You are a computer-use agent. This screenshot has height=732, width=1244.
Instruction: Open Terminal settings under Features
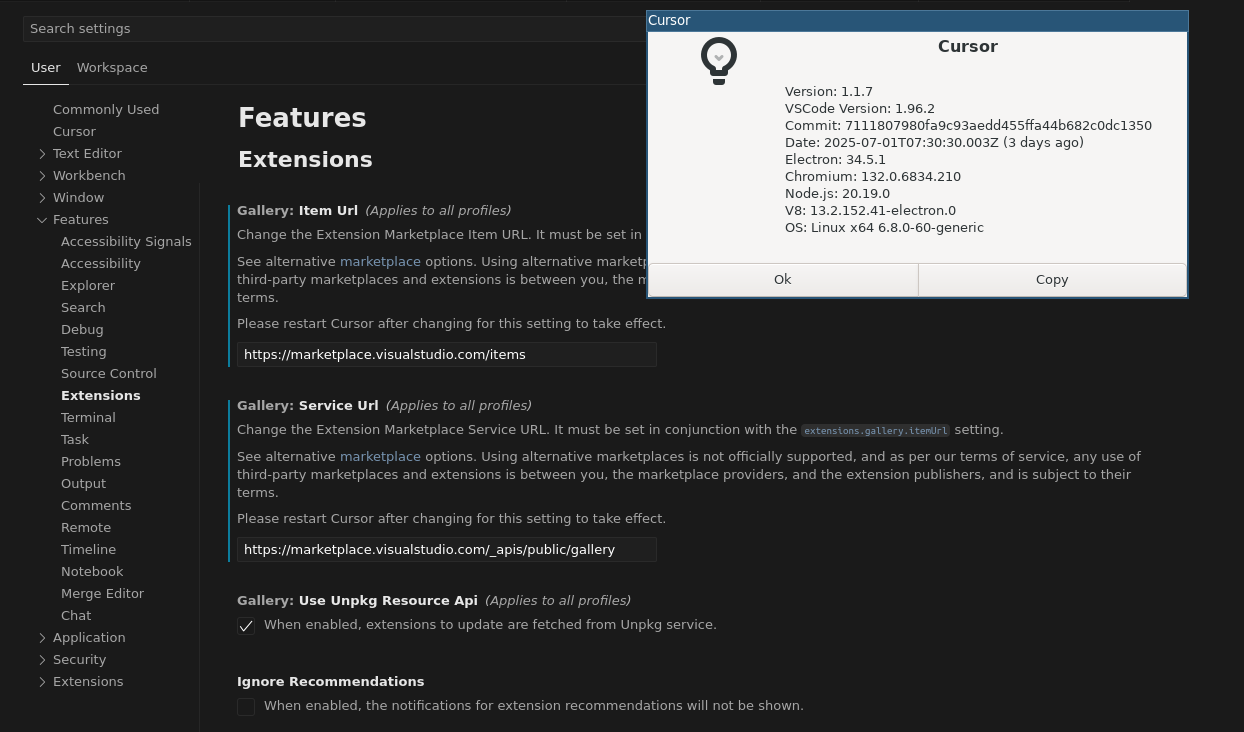coord(88,418)
